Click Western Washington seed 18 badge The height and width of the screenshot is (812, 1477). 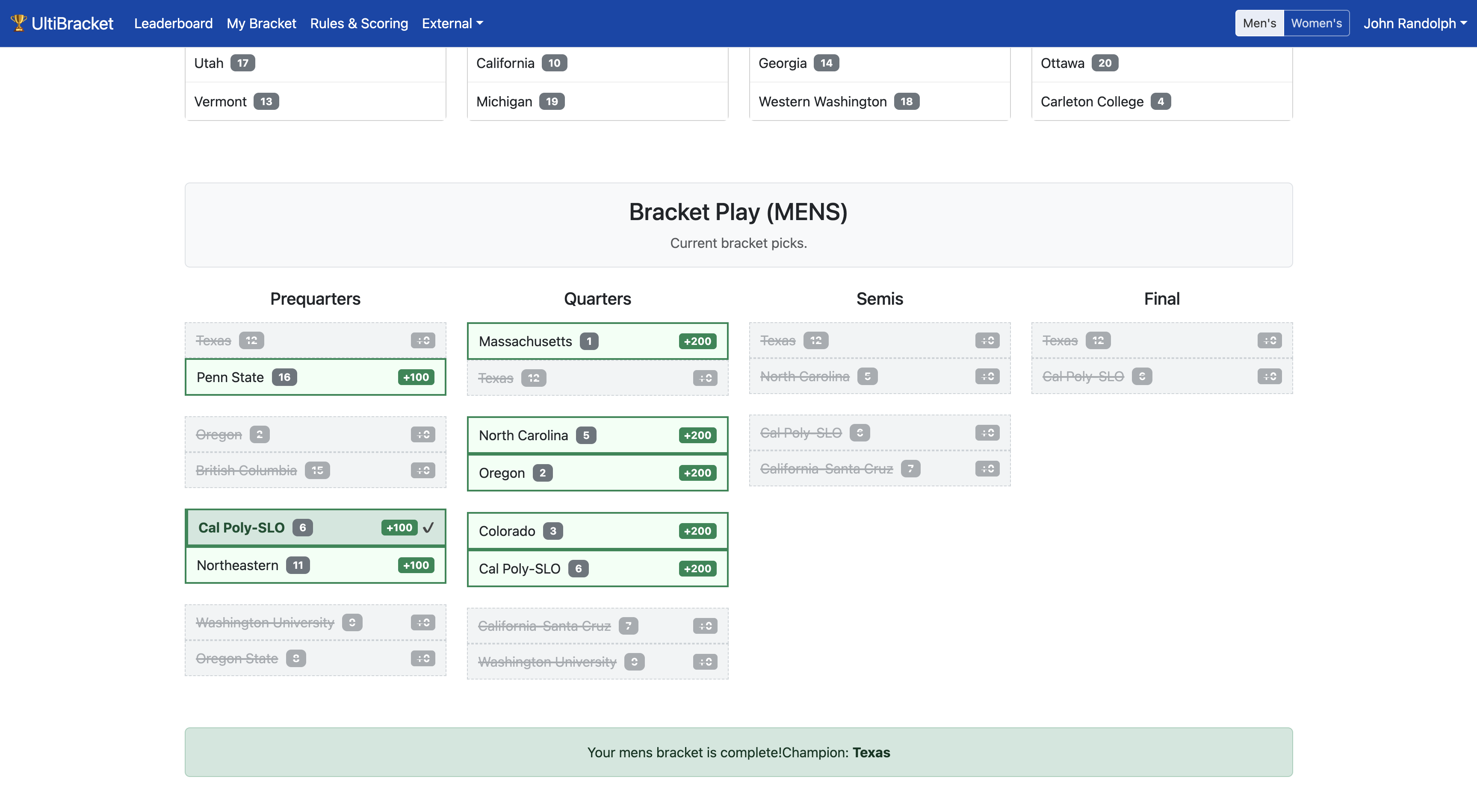(907, 101)
